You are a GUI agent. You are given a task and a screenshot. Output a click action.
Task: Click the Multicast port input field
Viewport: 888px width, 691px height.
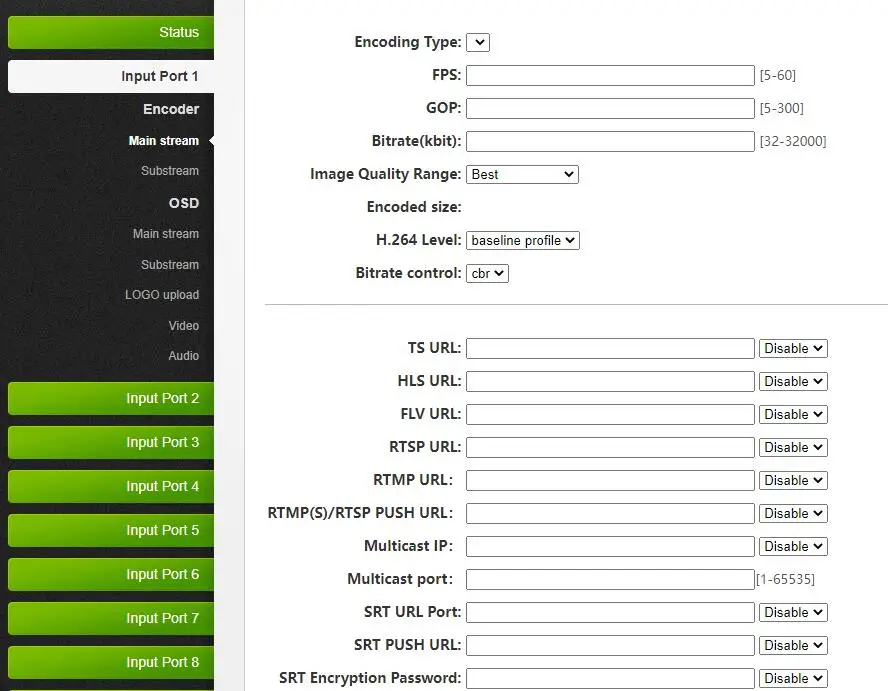coord(610,579)
